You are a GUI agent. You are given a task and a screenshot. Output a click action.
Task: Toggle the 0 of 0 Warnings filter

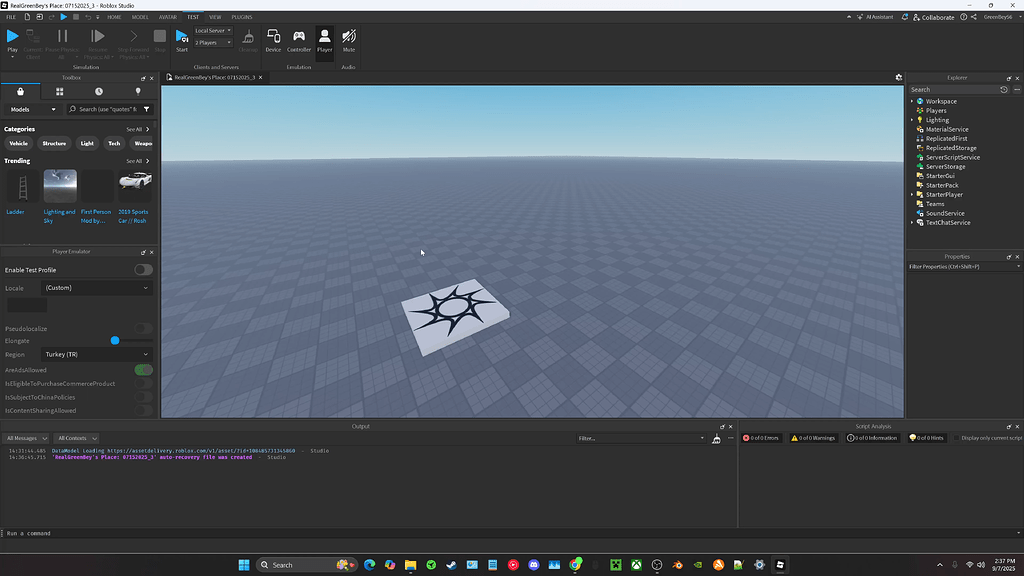point(813,438)
